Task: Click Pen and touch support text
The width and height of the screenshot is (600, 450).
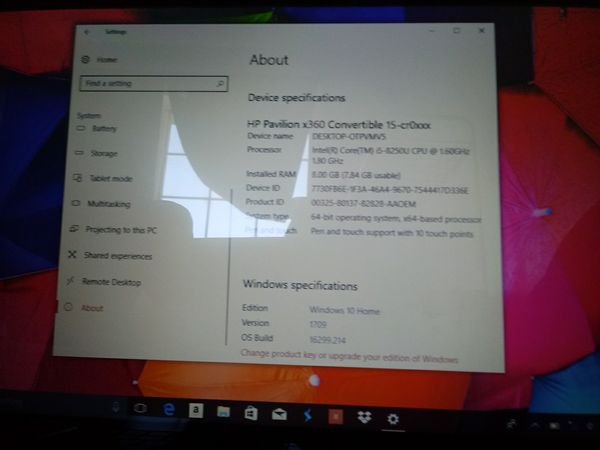Action: click(x=392, y=233)
